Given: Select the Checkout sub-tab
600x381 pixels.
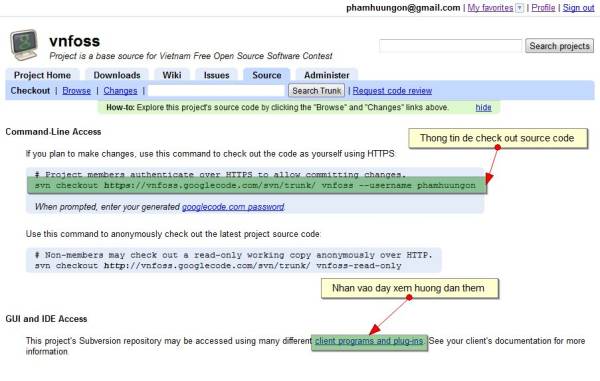Looking at the screenshot, I should coord(30,91).
